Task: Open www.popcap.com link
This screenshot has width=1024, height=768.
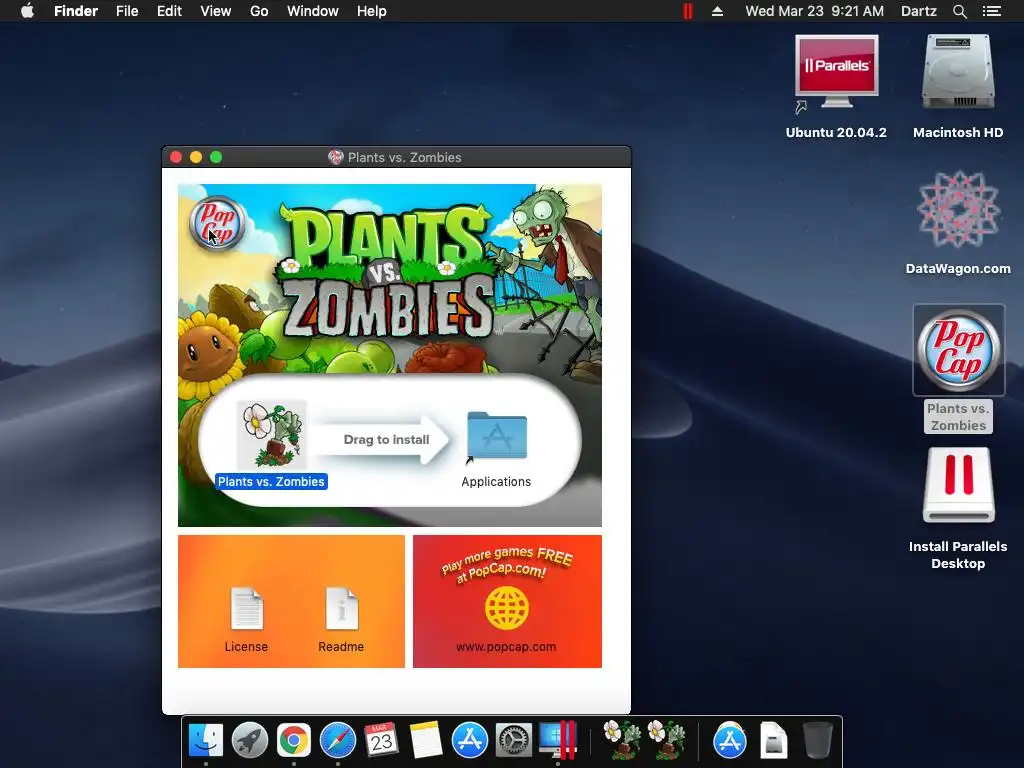Action: pos(506,647)
